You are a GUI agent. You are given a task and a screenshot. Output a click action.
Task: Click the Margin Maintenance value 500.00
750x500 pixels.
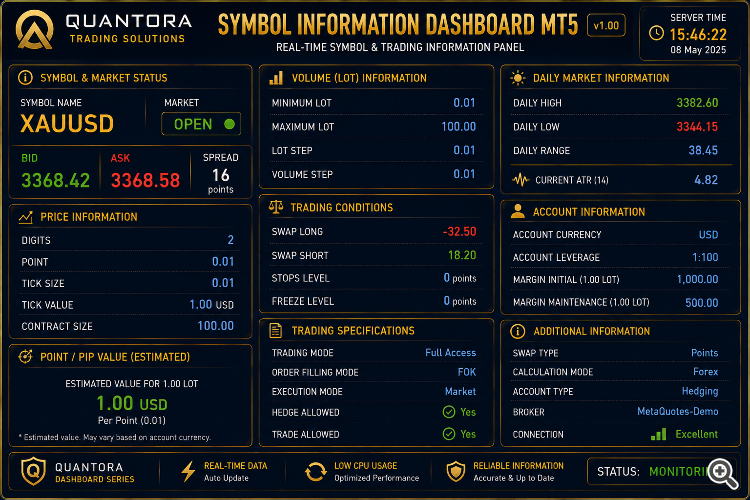(702, 302)
